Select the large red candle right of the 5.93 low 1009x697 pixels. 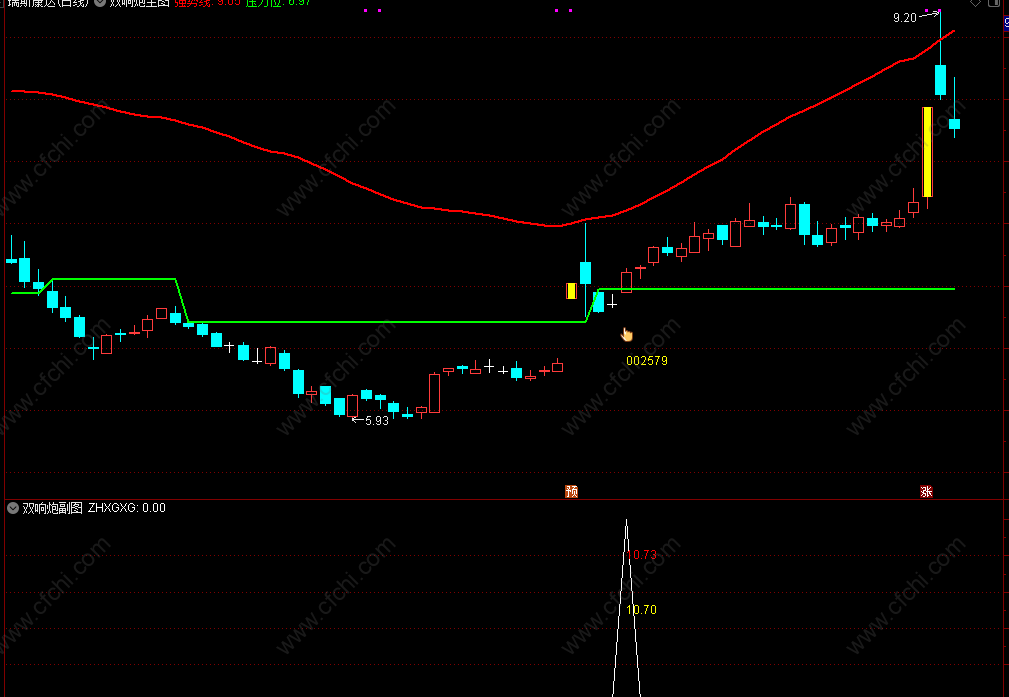pos(434,393)
